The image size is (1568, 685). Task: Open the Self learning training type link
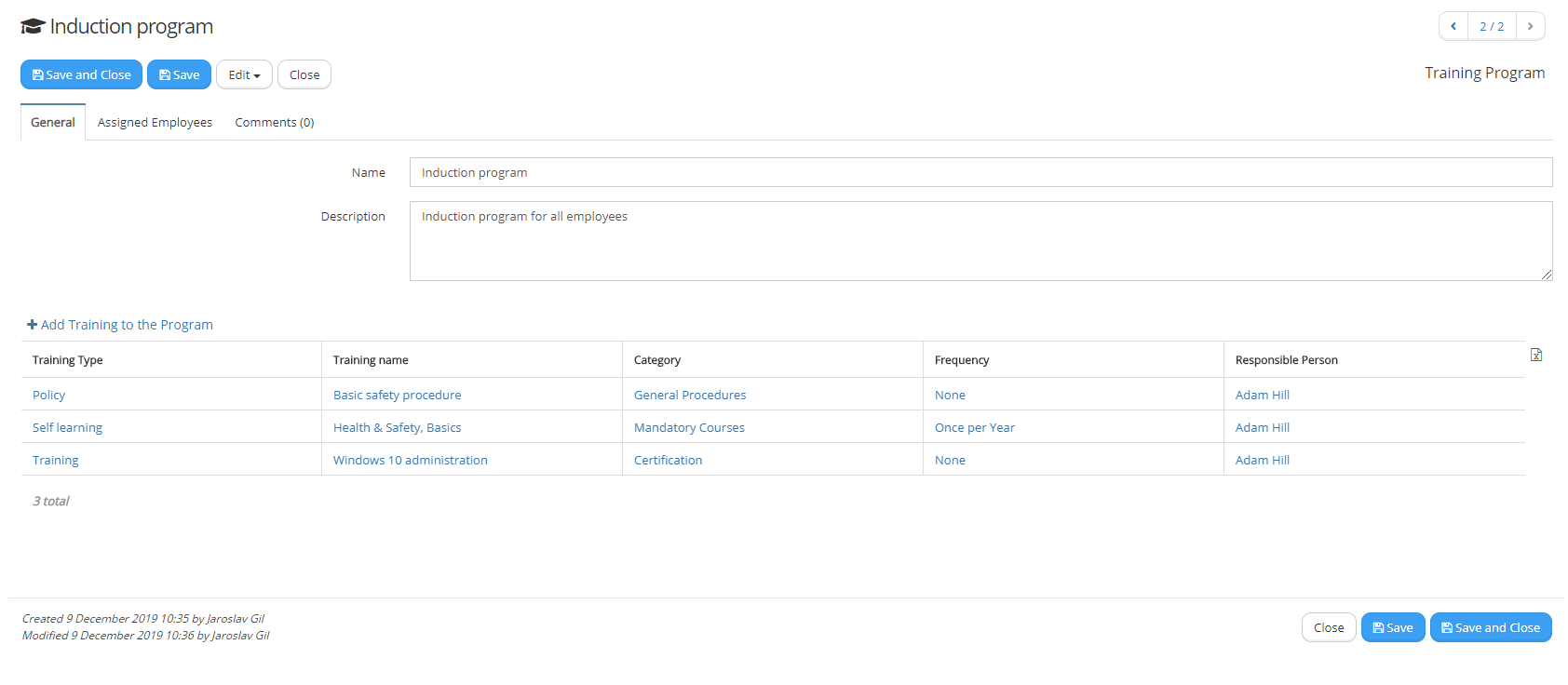tap(67, 427)
